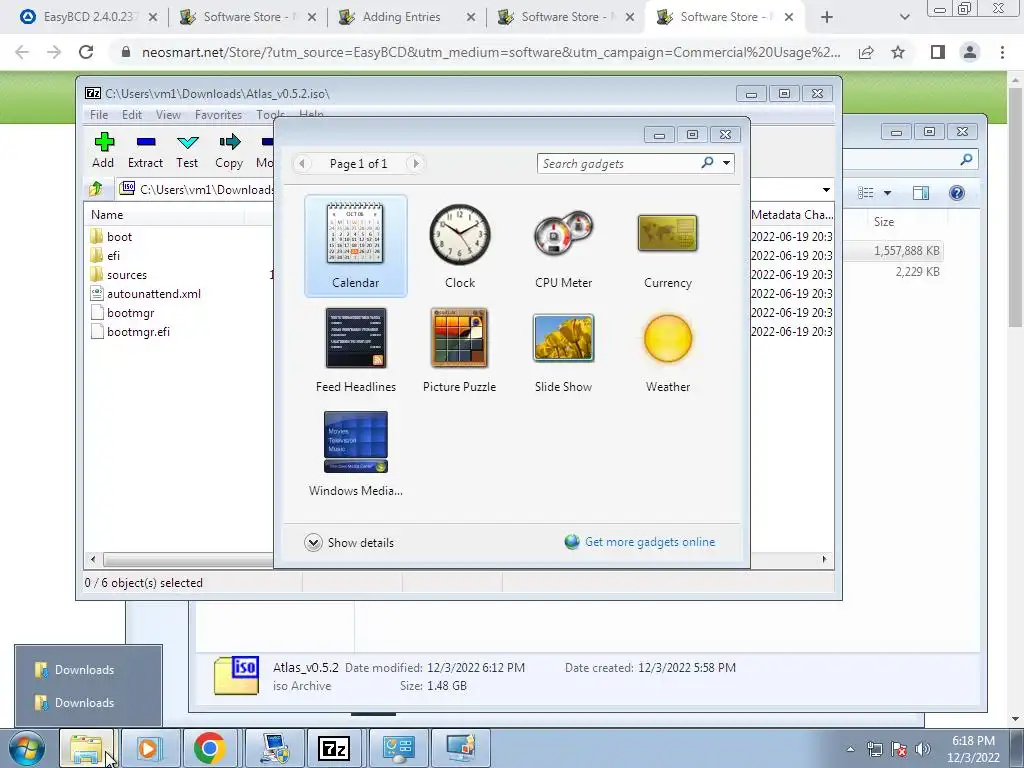Open 7-Zip from the taskbar

(334, 748)
